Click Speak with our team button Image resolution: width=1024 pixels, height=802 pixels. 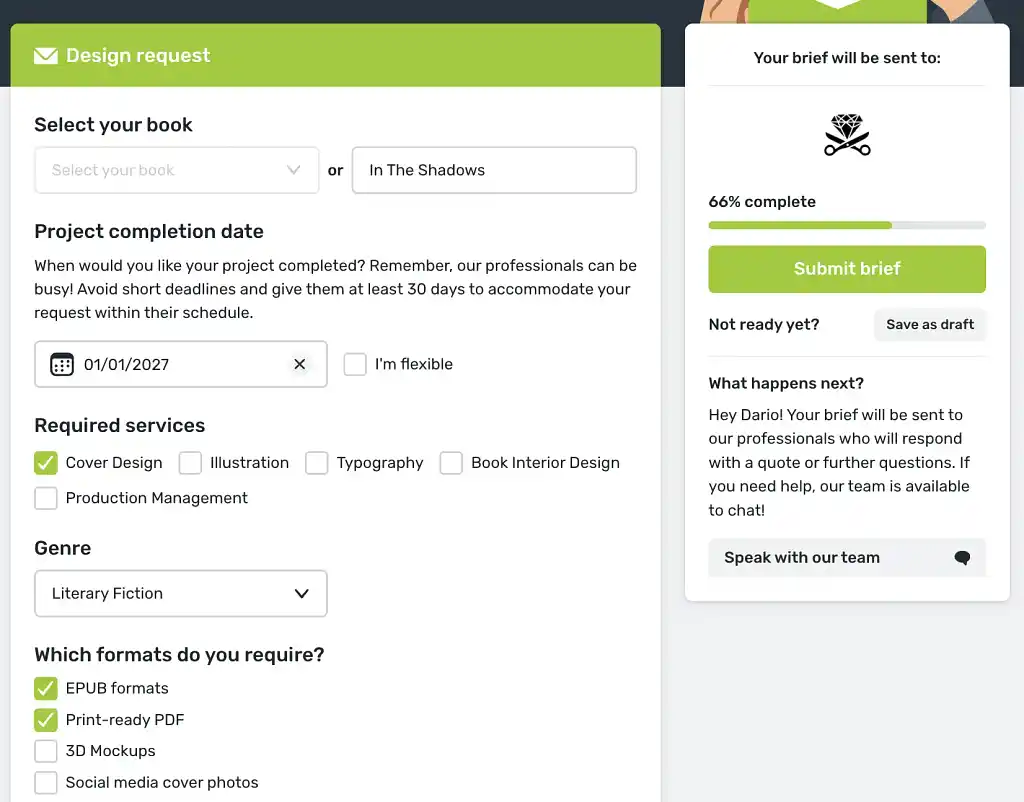(846, 558)
